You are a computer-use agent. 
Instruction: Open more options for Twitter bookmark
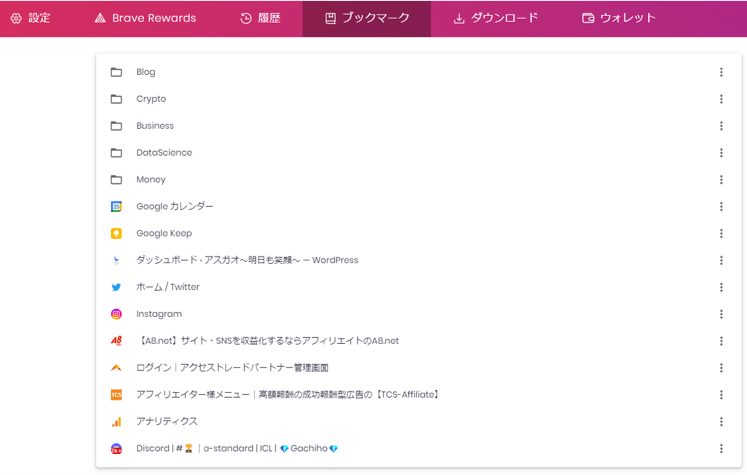pos(721,287)
